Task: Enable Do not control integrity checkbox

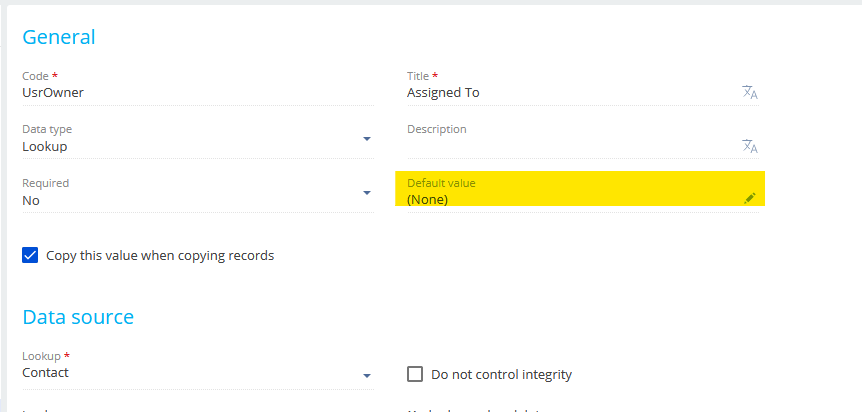Action: [x=415, y=375]
